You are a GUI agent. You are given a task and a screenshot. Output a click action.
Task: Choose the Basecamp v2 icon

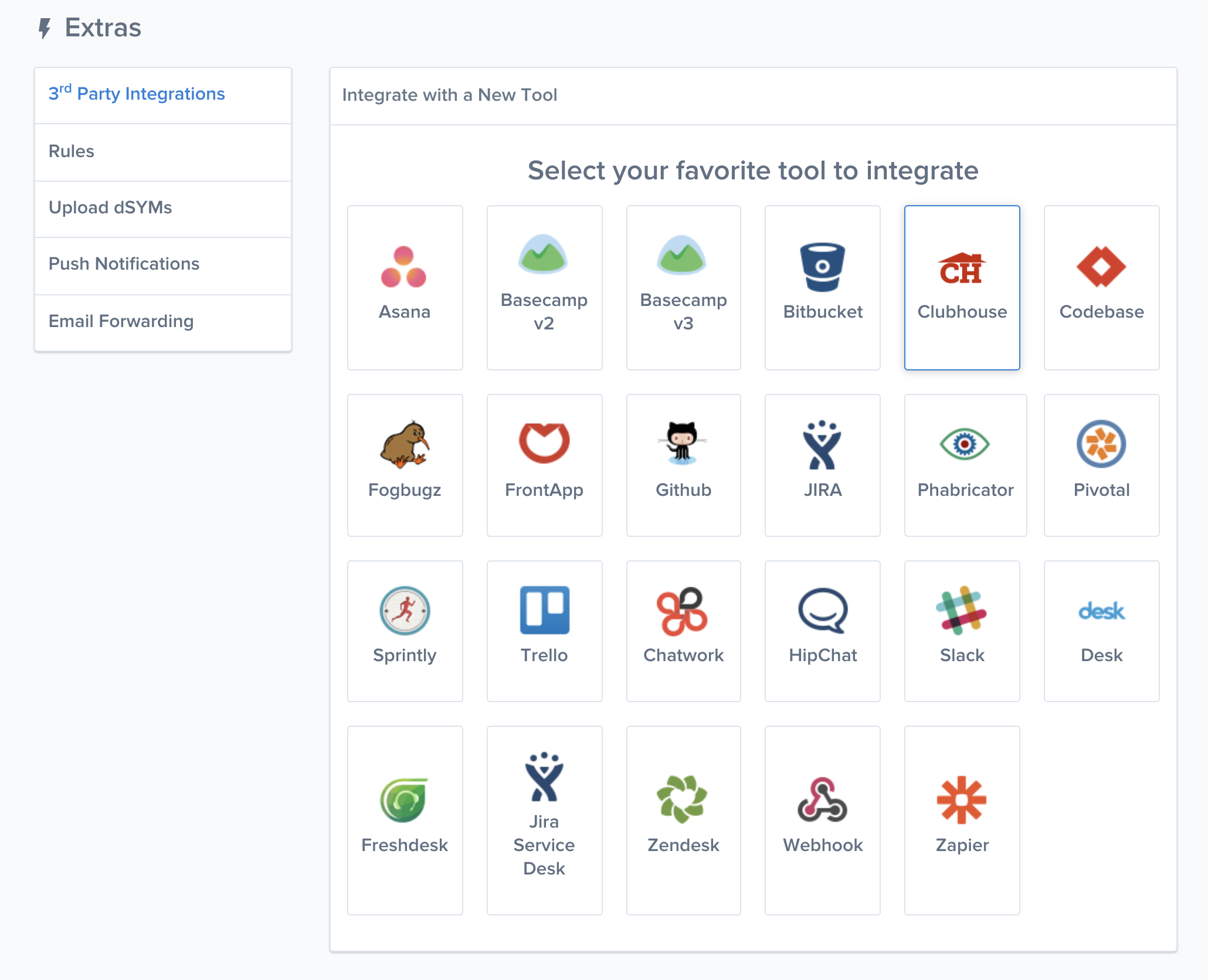[x=544, y=254]
